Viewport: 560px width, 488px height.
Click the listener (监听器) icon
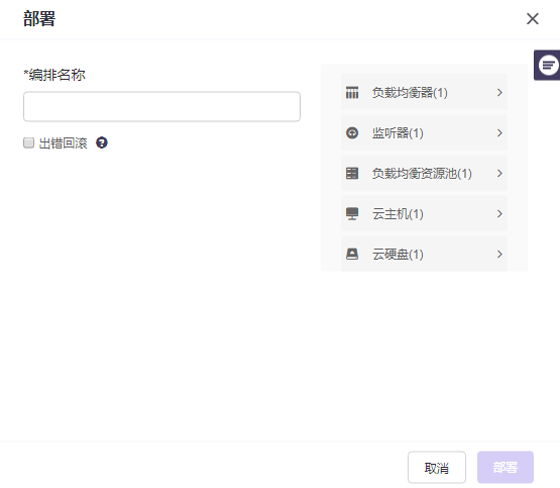click(352, 133)
